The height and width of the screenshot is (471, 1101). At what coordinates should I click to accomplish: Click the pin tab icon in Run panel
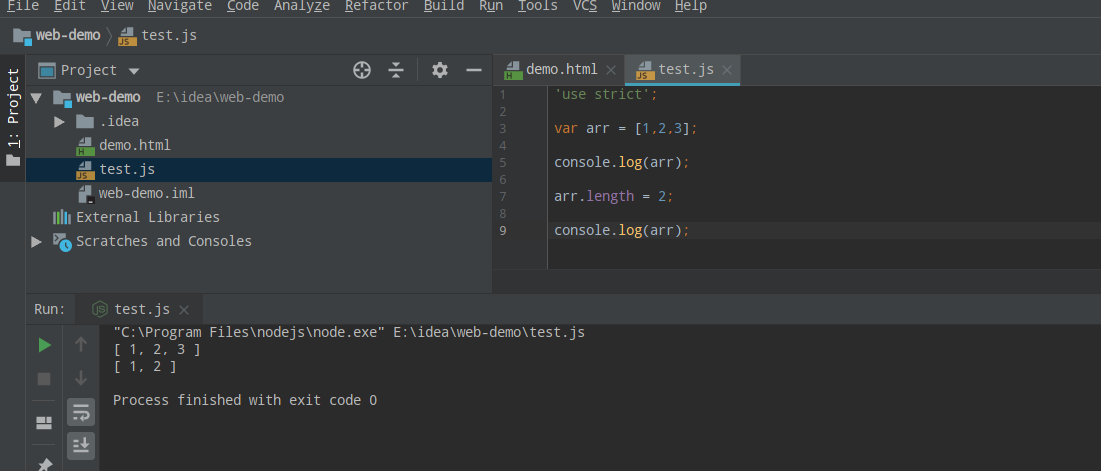pyautogui.click(x=44, y=465)
